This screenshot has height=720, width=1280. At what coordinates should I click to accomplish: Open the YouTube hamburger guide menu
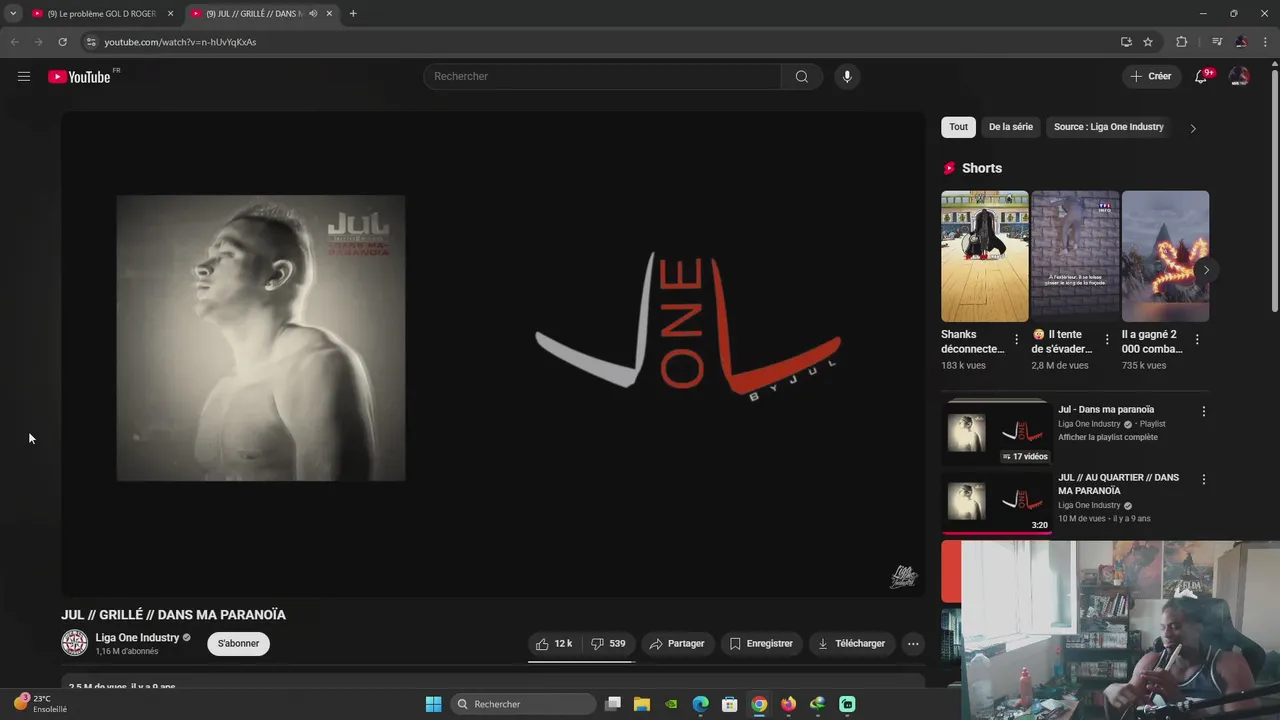pos(24,76)
